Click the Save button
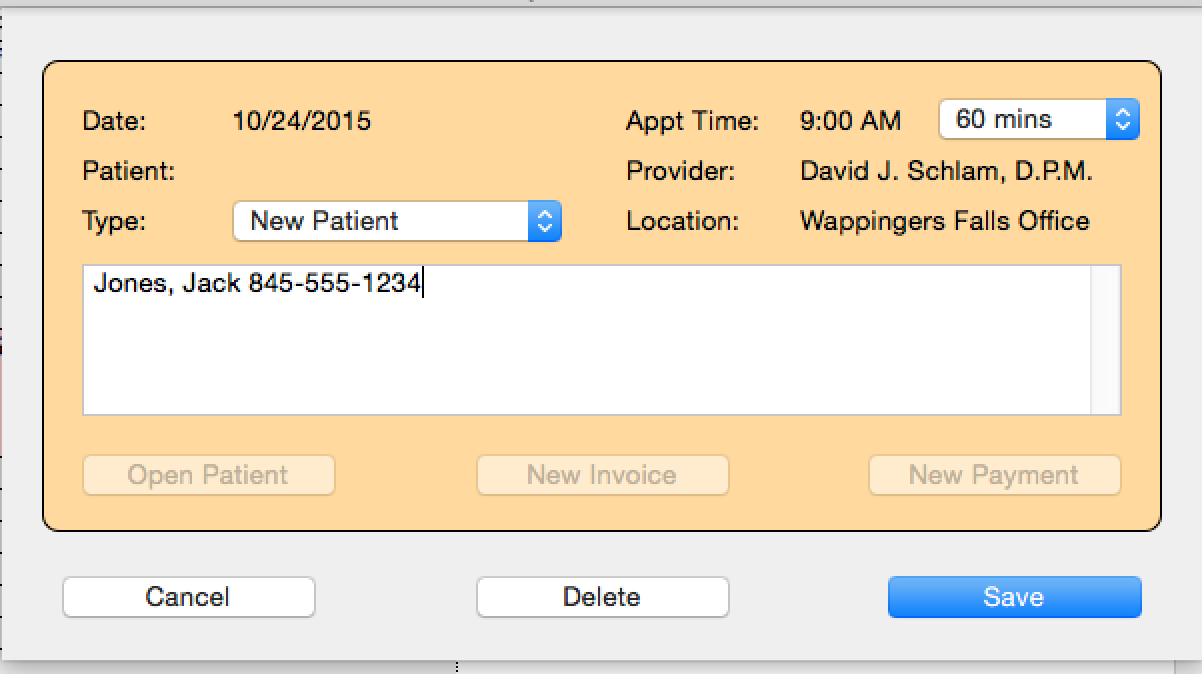Viewport: 1202px width, 674px height. pyautogui.click(x=1014, y=597)
